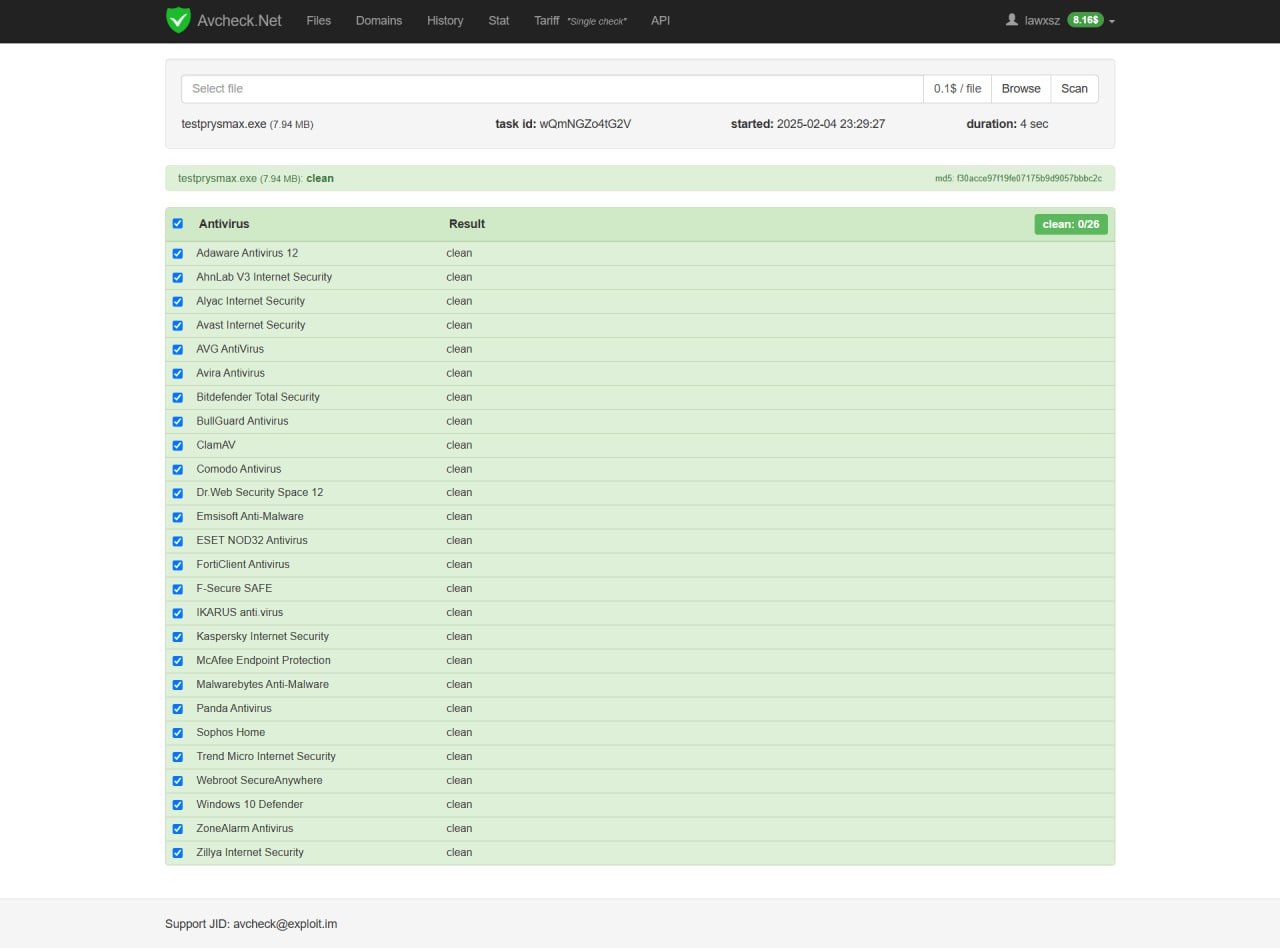Screen dimensions: 1280x948
Task: Go to the Domains page
Action: pos(379,20)
